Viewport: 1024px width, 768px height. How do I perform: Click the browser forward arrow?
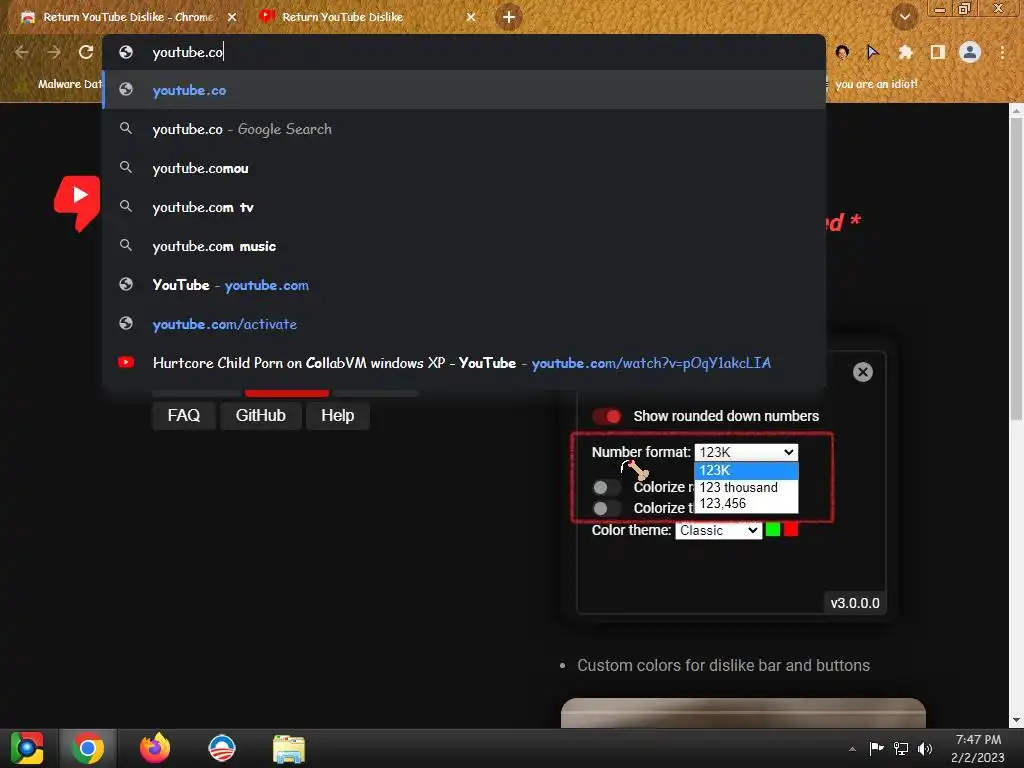[54, 52]
